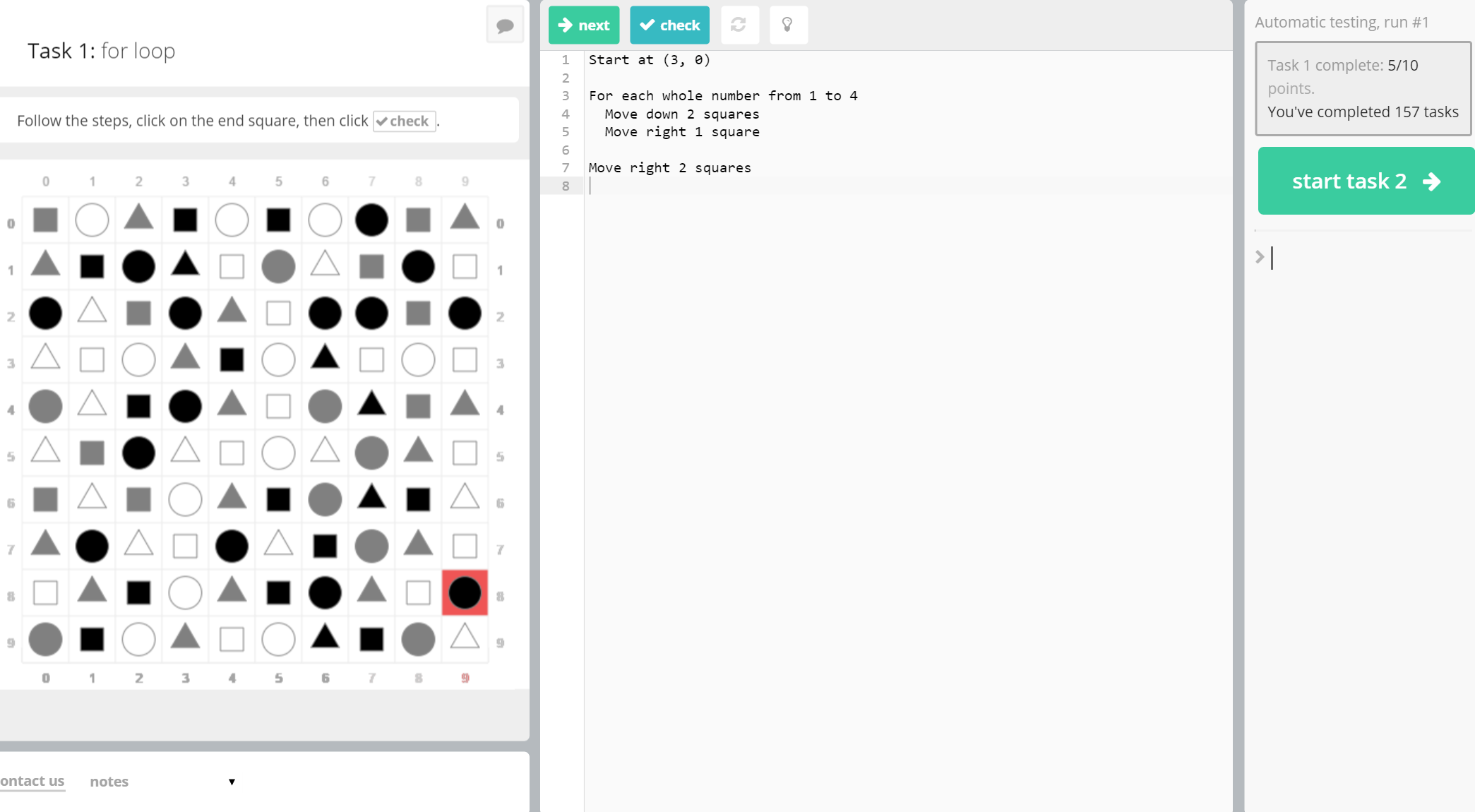The width and height of the screenshot is (1475, 812).
Task: Click the inline check label in instructions
Action: pyautogui.click(x=404, y=121)
